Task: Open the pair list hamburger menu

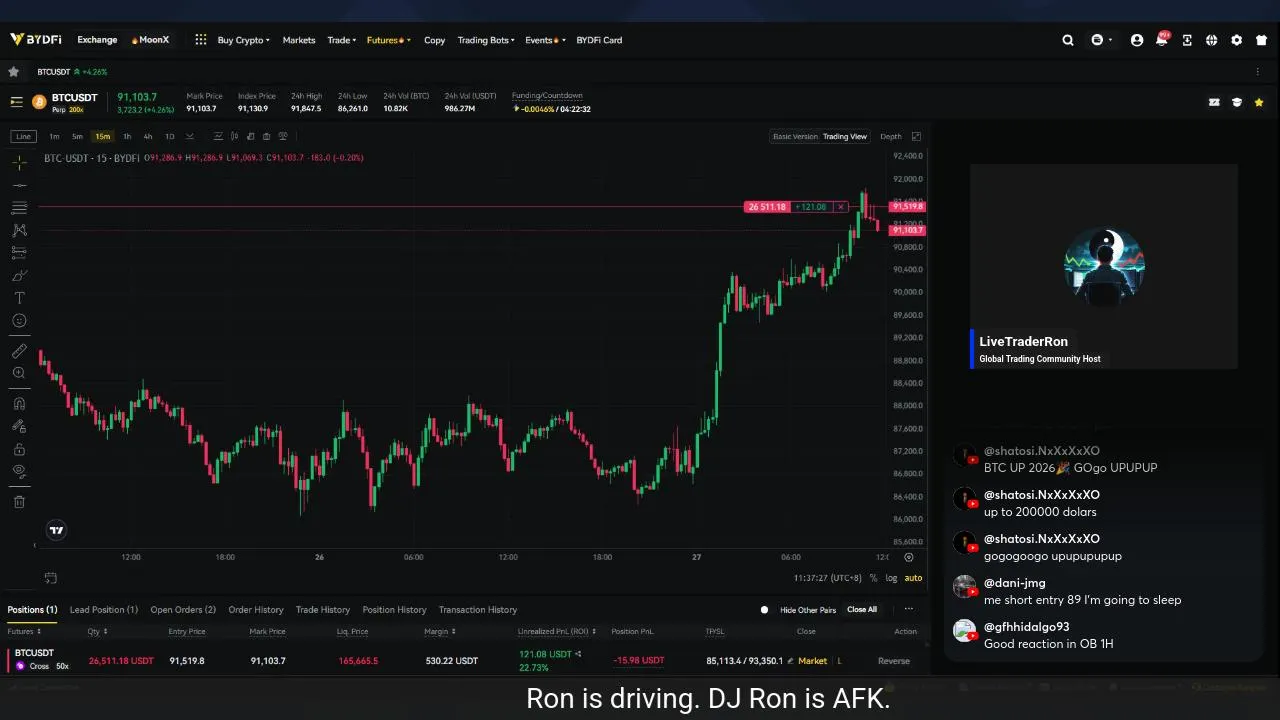Action: click(17, 102)
